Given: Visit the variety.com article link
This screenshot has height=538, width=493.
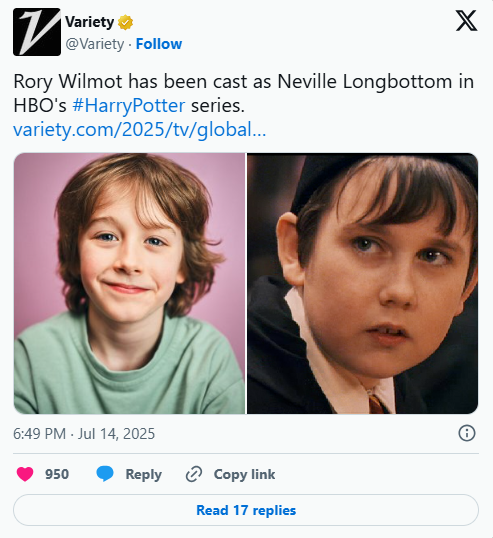Looking at the screenshot, I should point(140,129).
